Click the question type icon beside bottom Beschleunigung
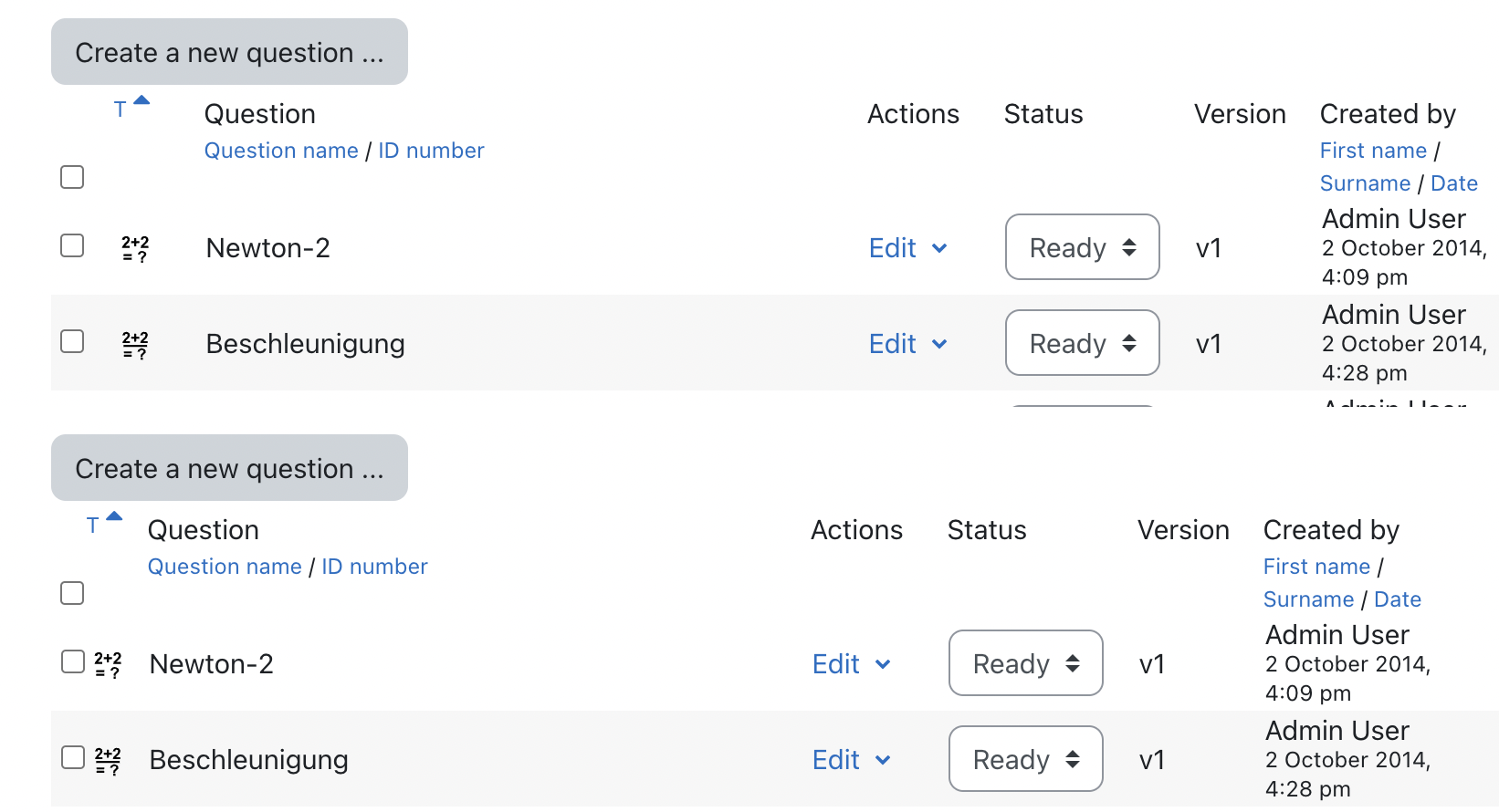Image resolution: width=1499 pixels, height=812 pixels. coord(108,760)
